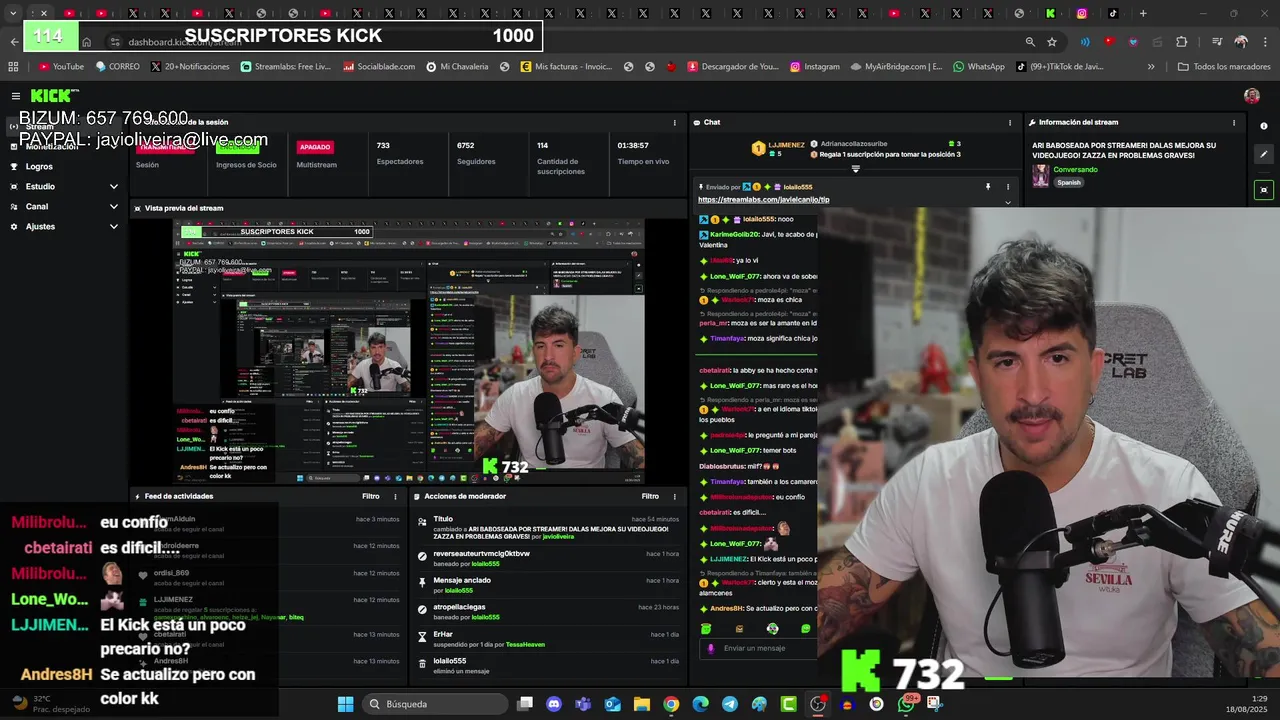Click the zoom magnifier in address bar
This screenshot has width=1280, height=720.
click(1030, 42)
